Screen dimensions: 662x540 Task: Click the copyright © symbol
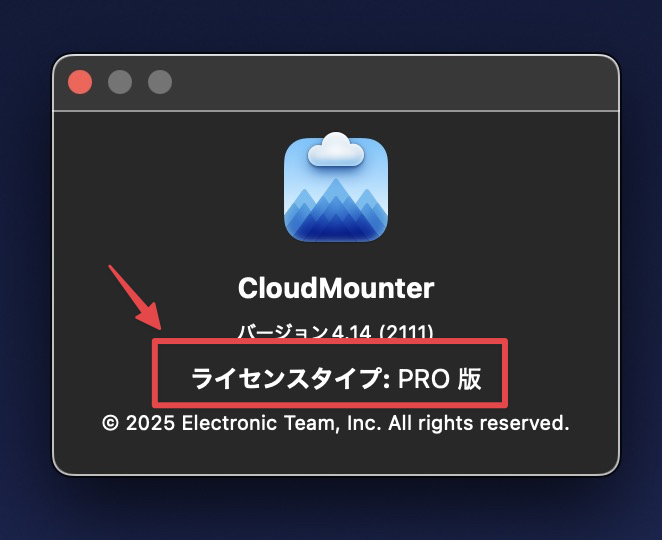[110, 423]
